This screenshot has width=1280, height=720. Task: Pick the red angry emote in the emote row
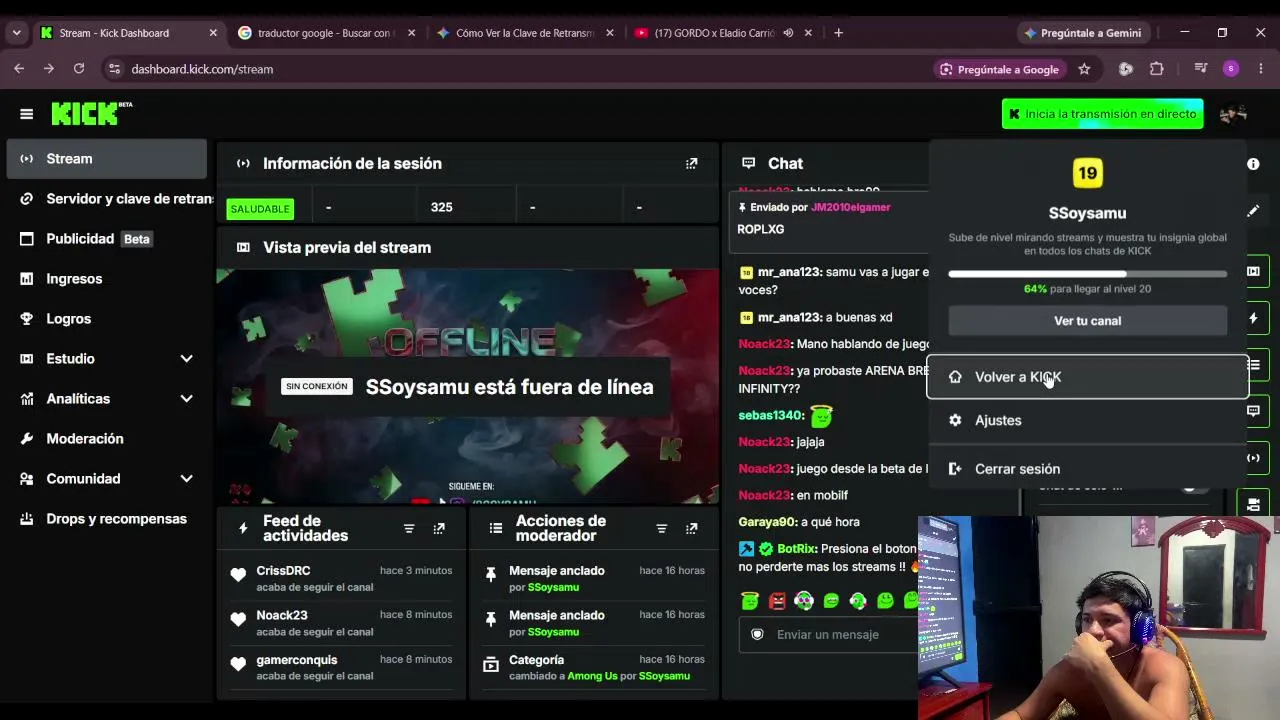pos(777,600)
